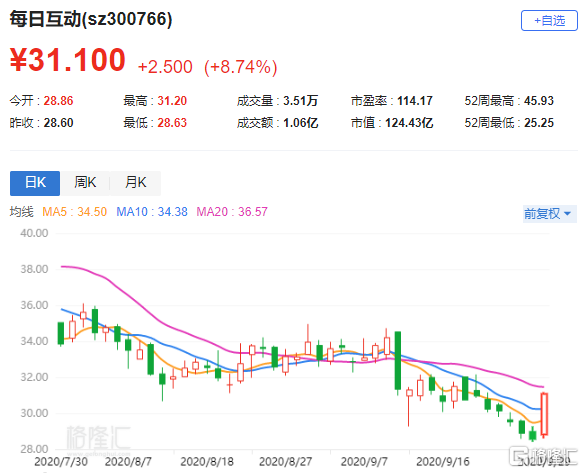Select the 均线 label
The height and width of the screenshot is (473, 584).
click(x=22, y=212)
